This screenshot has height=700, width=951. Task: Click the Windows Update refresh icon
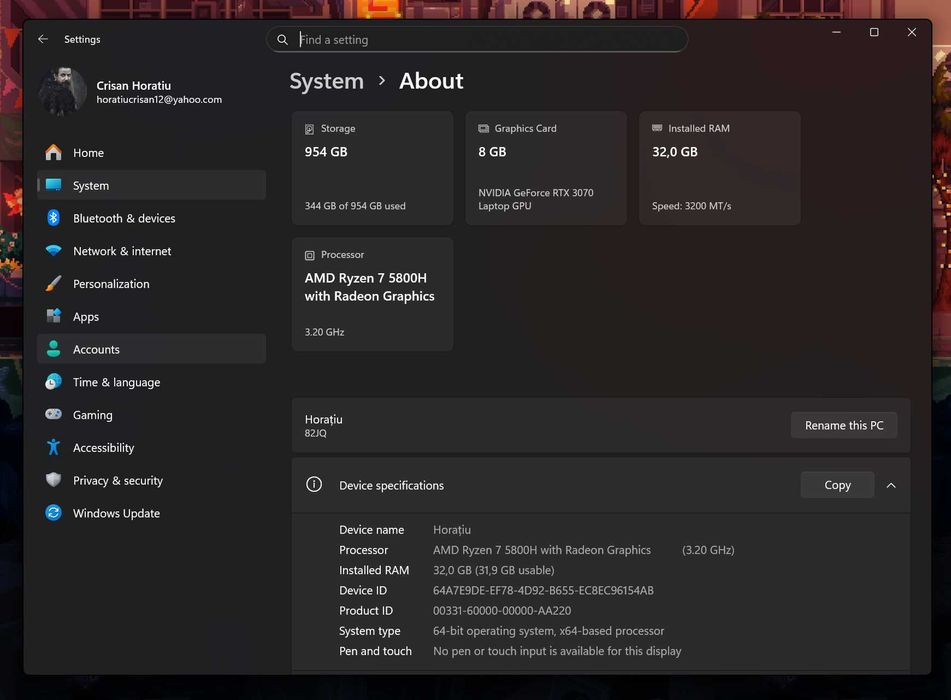[53, 513]
